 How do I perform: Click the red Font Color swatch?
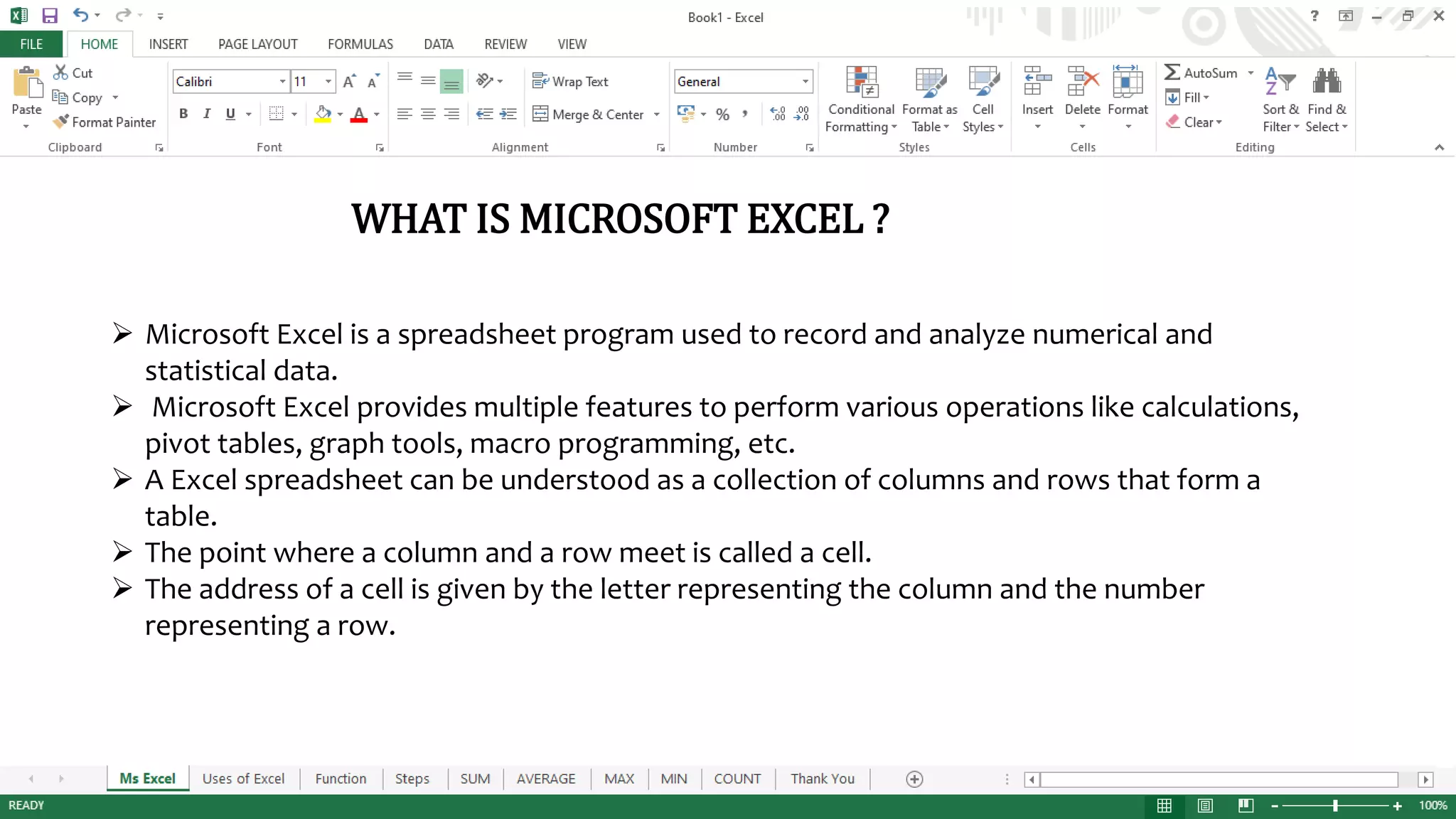click(x=359, y=114)
